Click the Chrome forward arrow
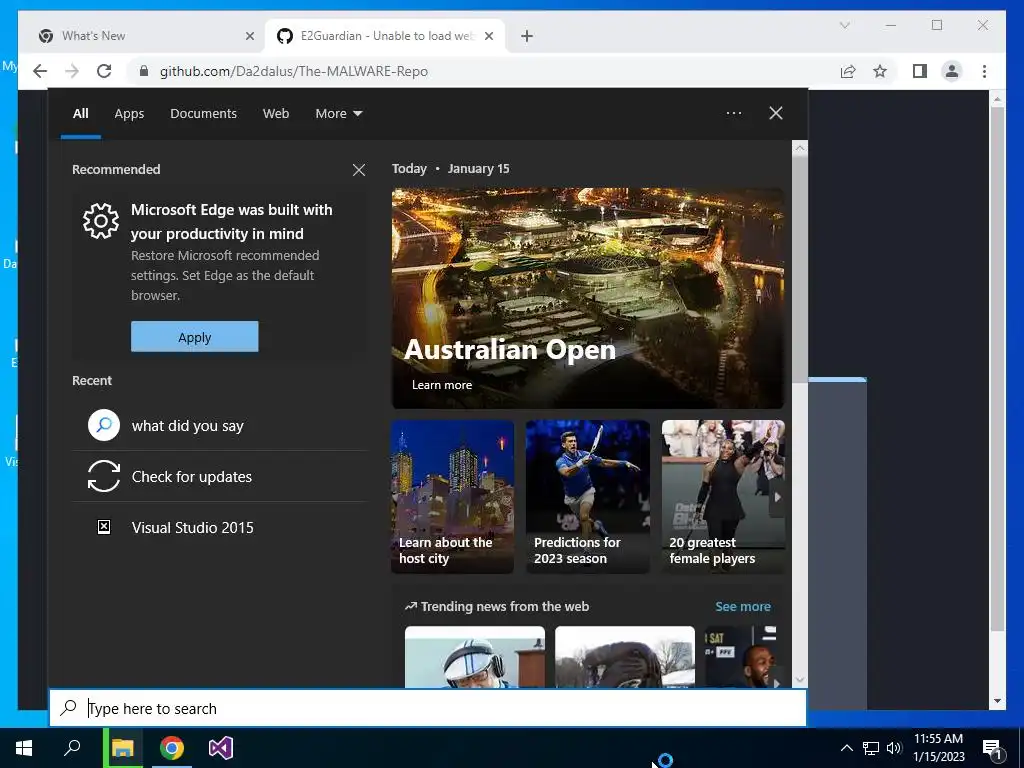Image resolution: width=1024 pixels, height=768 pixels. click(x=72, y=71)
